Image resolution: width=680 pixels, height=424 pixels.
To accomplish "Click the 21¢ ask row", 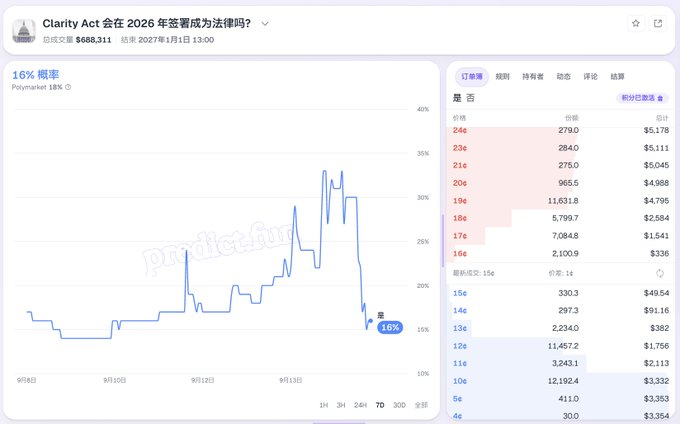I will point(560,165).
